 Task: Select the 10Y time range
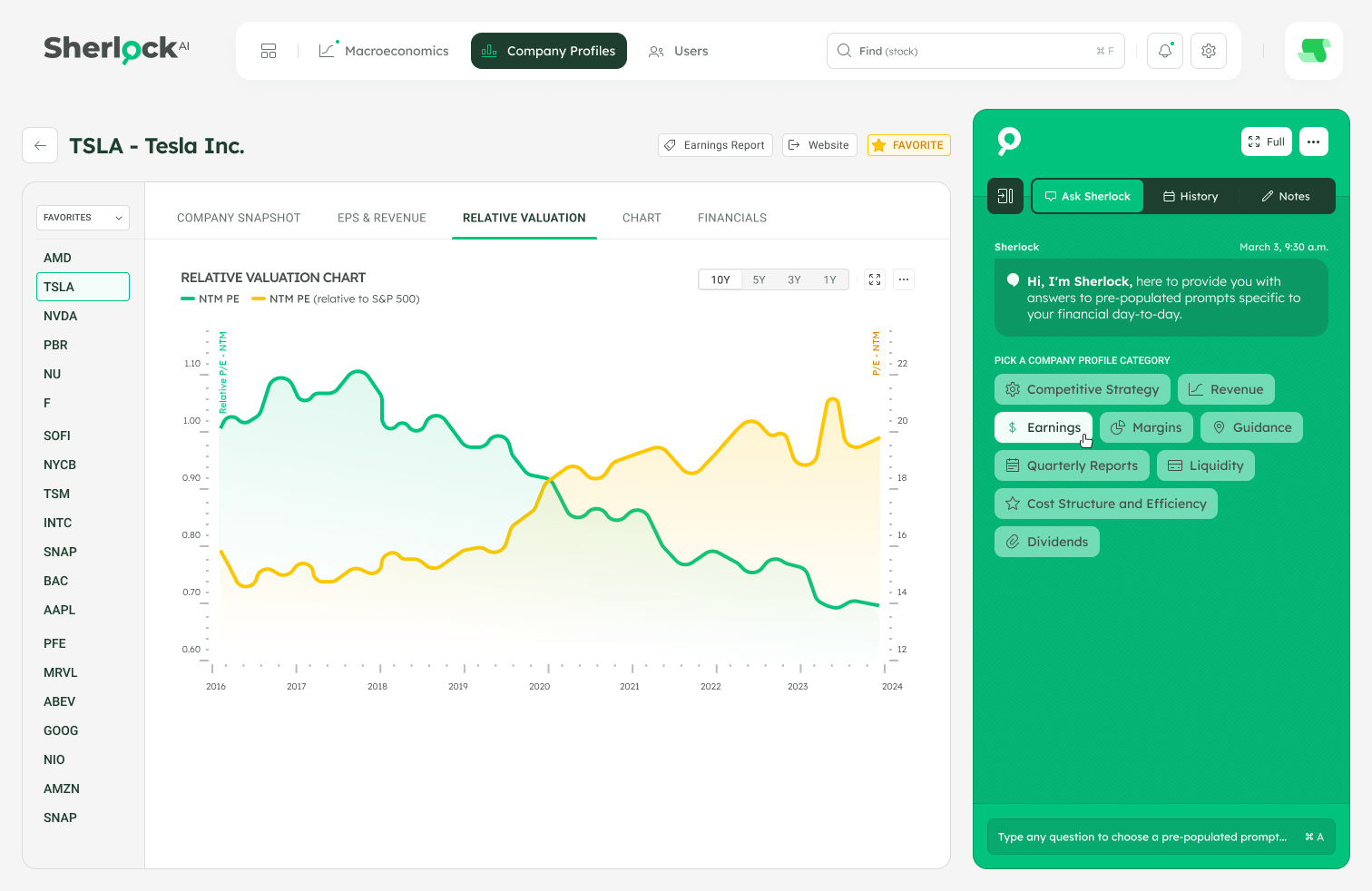pyautogui.click(x=720, y=279)
